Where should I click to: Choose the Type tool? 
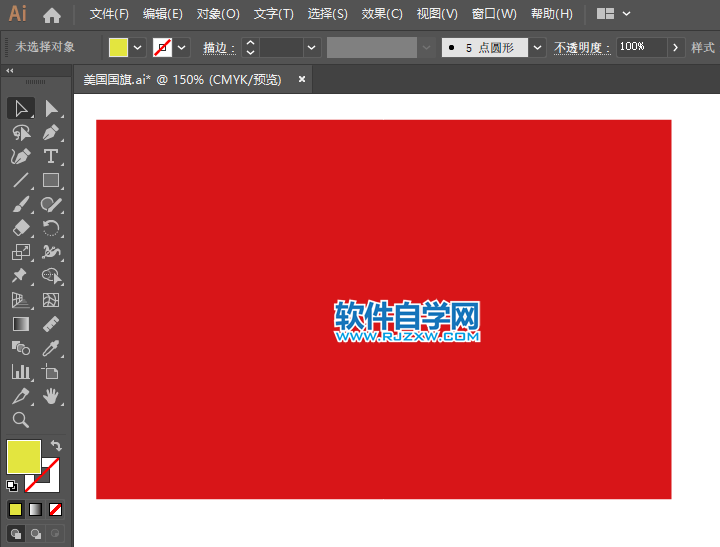point(51,156)
